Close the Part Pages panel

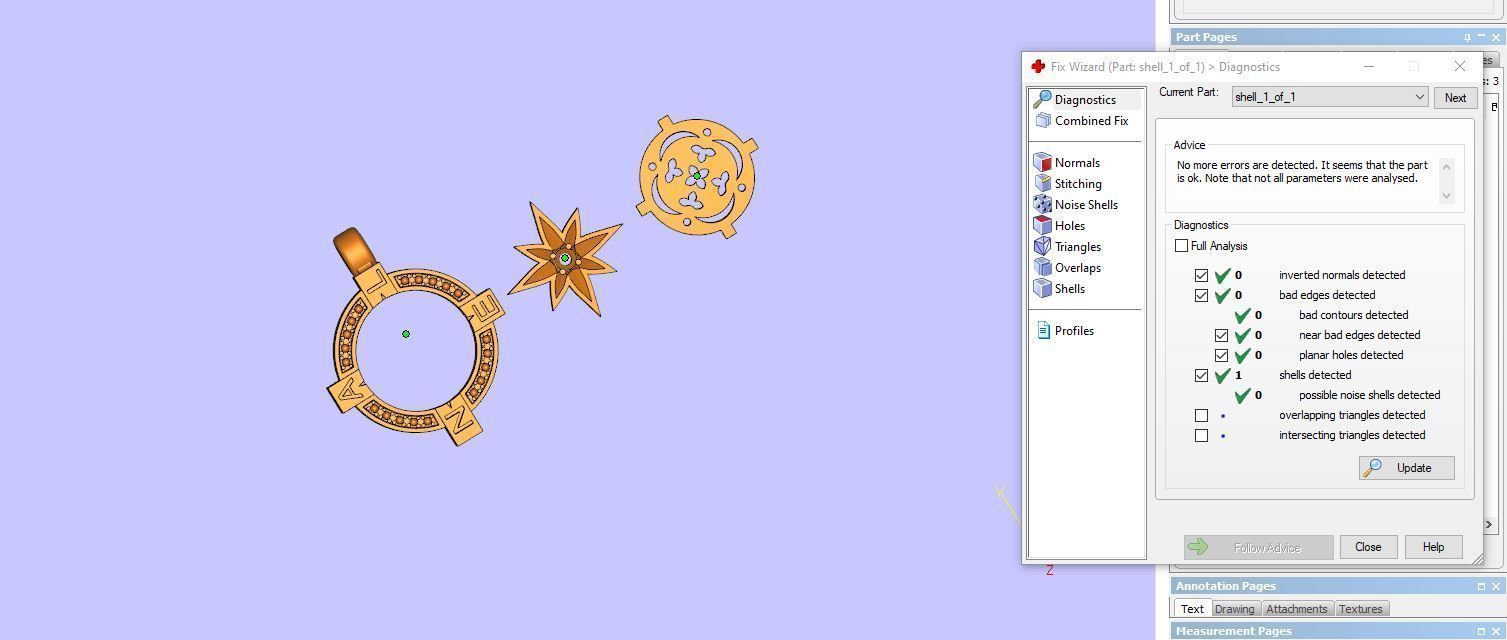(1496, 37)
